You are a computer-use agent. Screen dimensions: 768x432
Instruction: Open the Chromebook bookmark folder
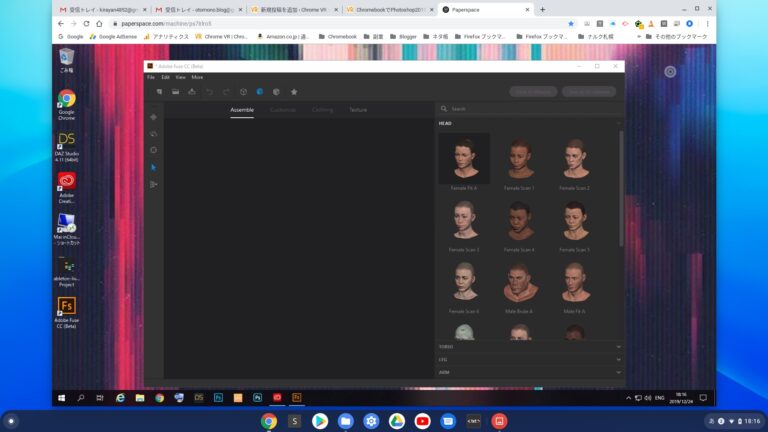(x=338, y=37)
